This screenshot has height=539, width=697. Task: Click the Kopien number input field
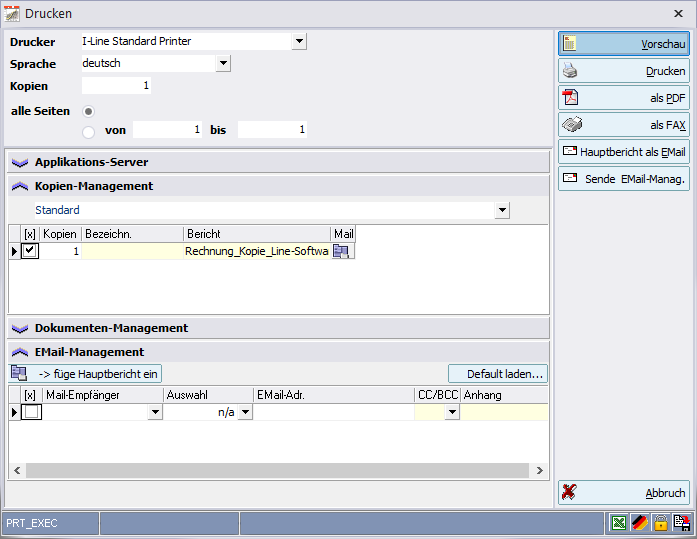tap(116, 86)
